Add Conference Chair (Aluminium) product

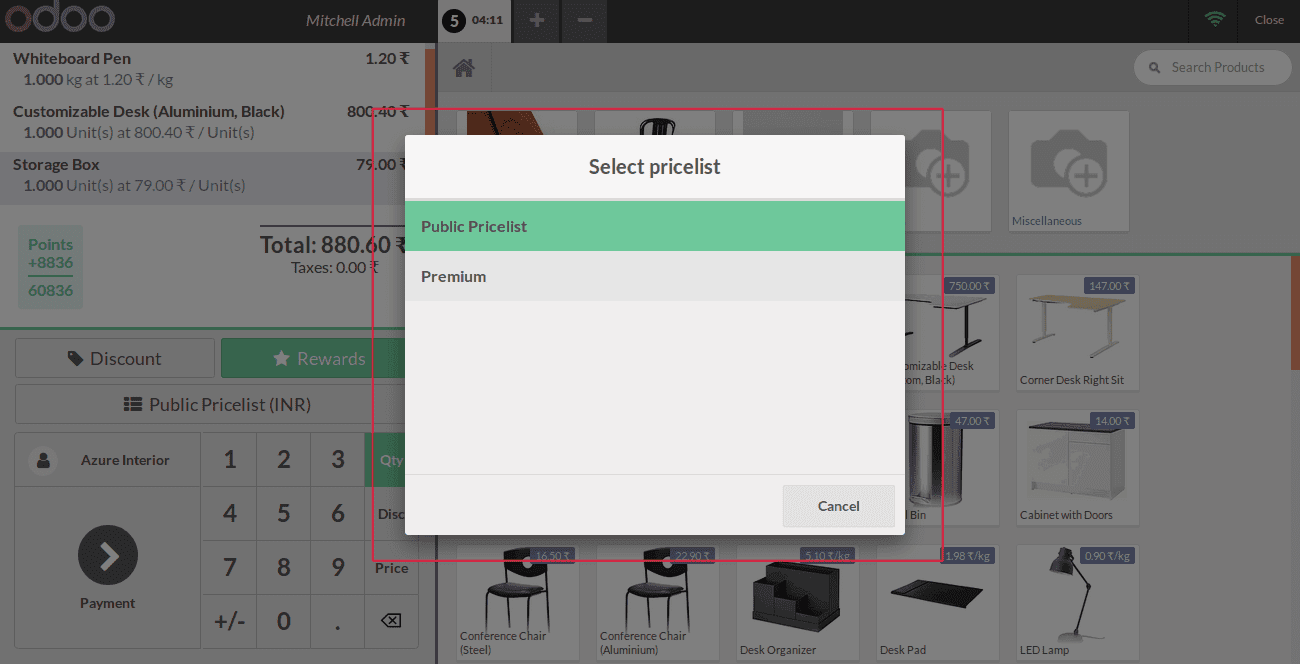(x=657, y=603)
